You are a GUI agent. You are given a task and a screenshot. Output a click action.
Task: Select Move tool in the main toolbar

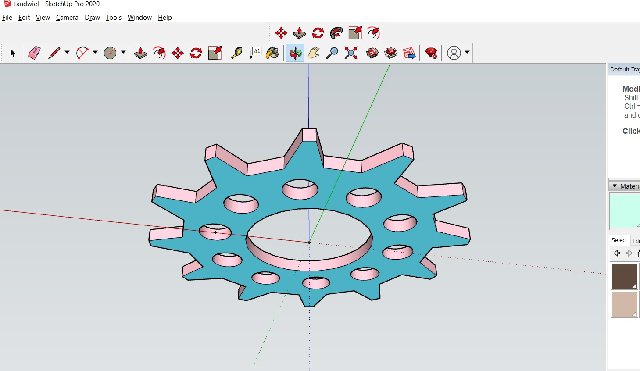(178, 53)
